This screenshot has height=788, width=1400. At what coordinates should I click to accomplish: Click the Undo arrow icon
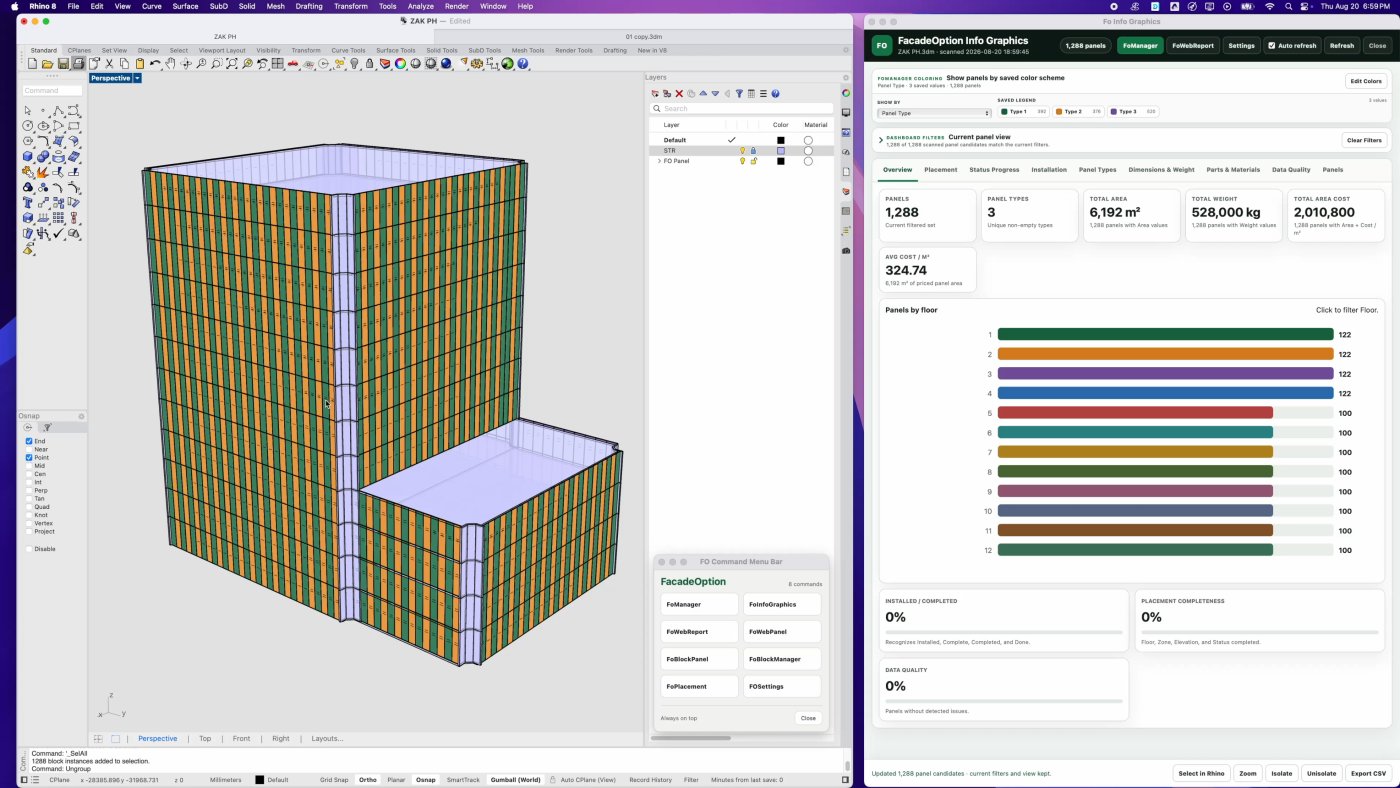[x=155, y=64]
